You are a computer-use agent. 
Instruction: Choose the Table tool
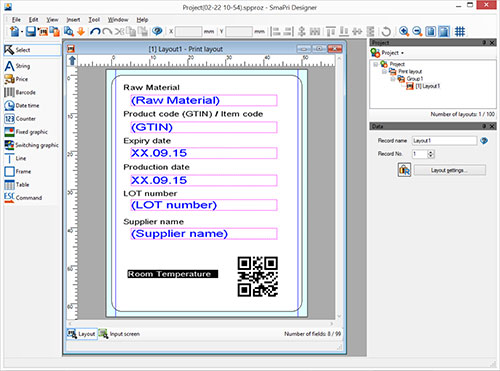tap(17, 185)
